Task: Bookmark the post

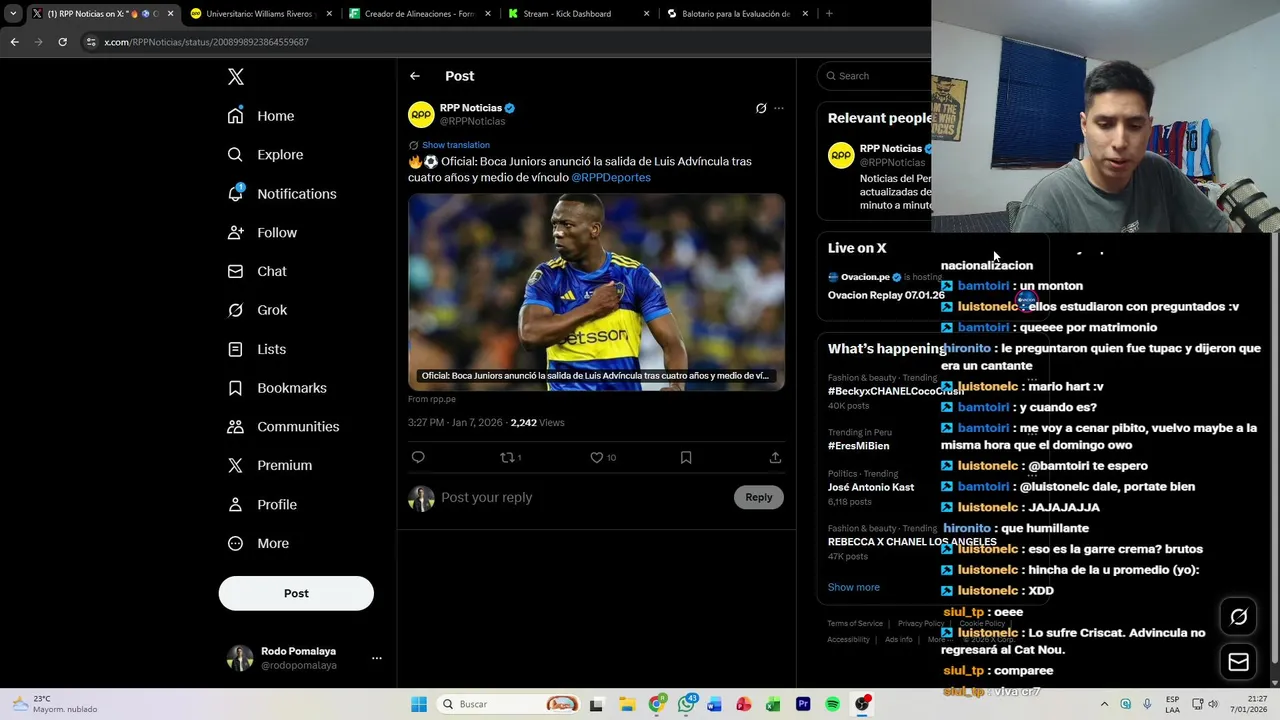Action: tap(686, 457)
